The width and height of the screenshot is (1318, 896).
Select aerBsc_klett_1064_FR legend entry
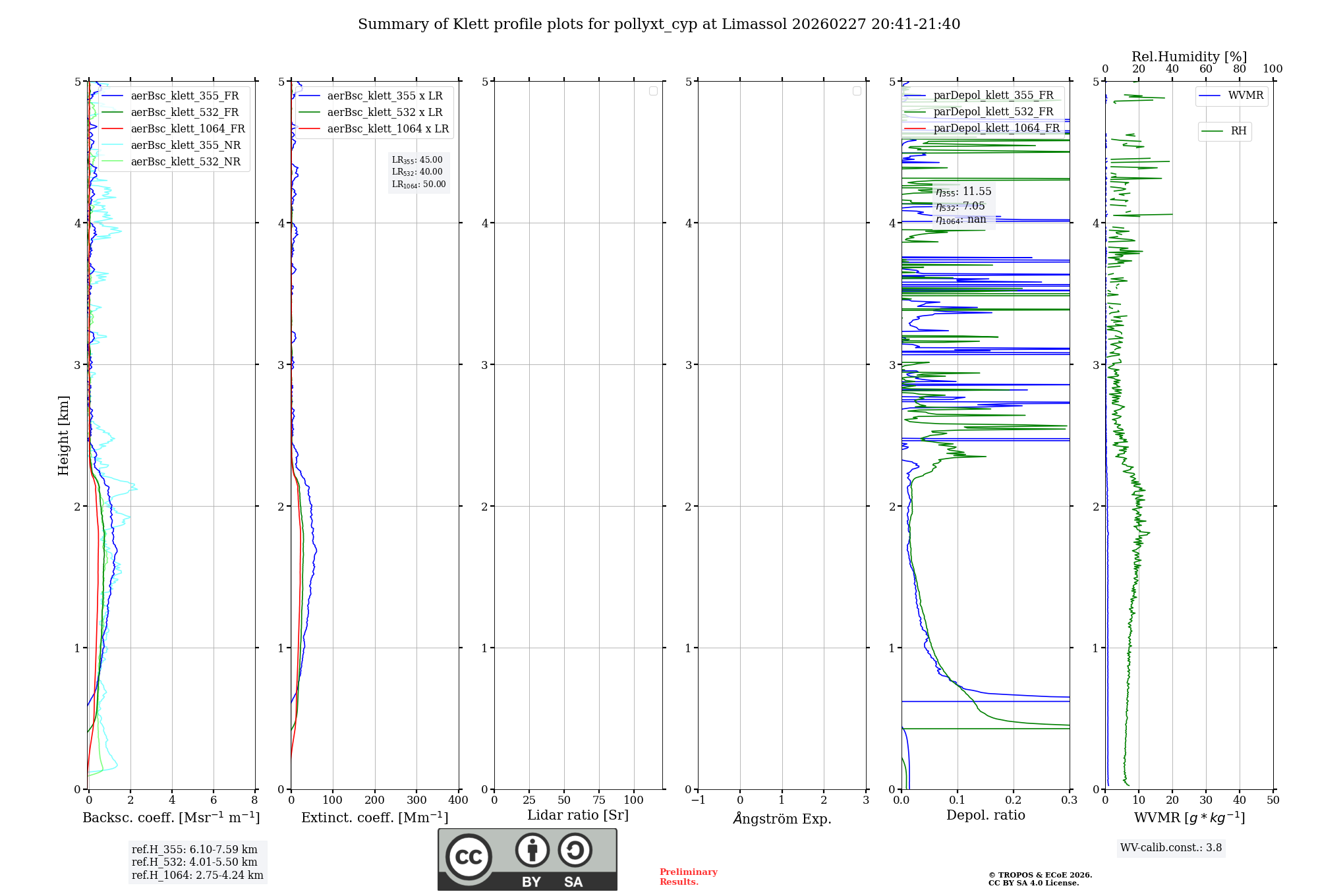(187, 129)
